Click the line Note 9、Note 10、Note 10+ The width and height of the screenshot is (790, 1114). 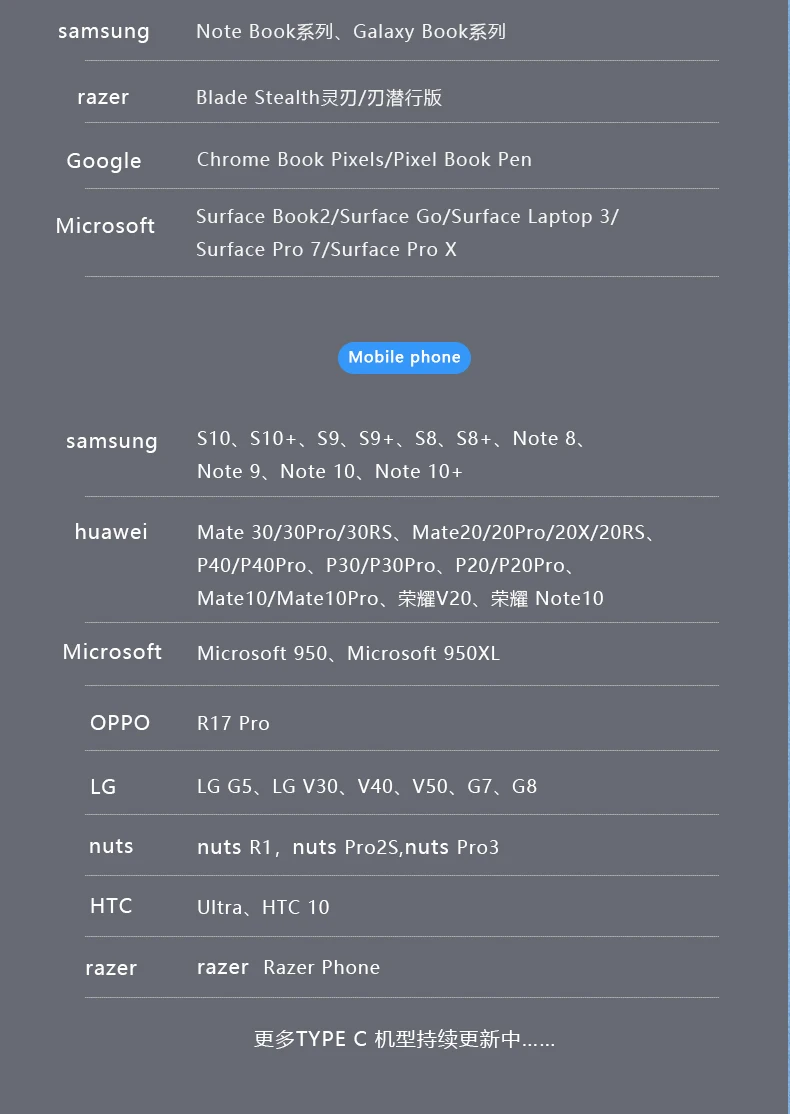tap(330, 472)
